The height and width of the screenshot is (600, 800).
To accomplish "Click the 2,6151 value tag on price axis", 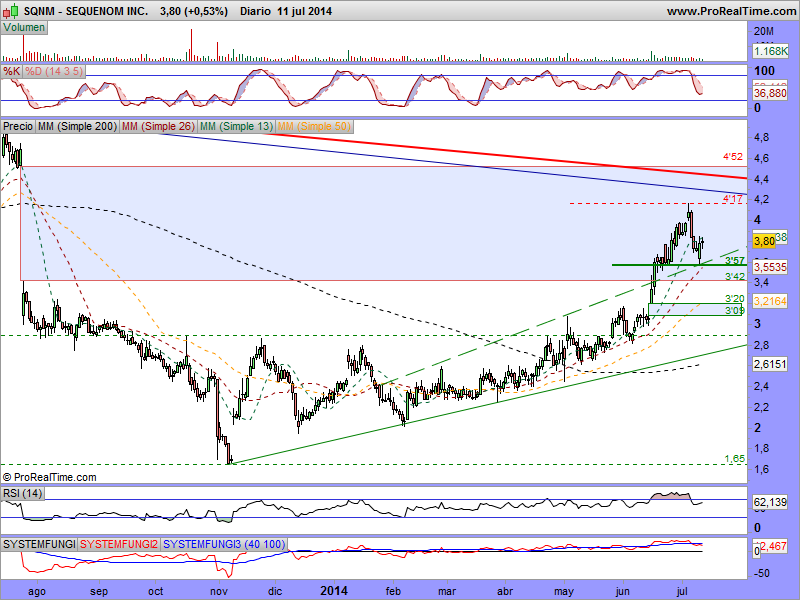I will [x=770, y=364].
